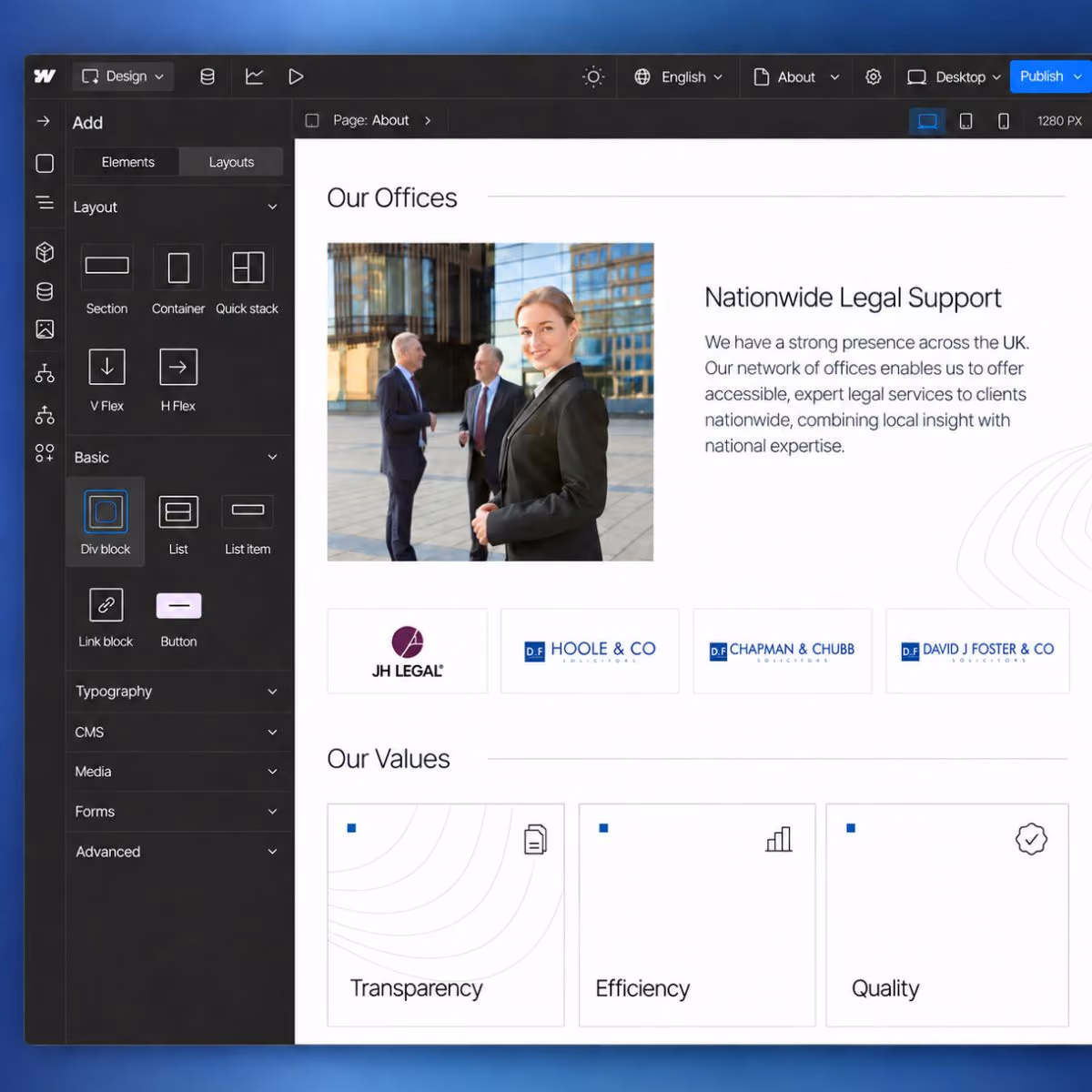Image resolution: width=1092 pixels, height=1092 pixels.
Task: Open the analytics chart icon
Action: 255,76
